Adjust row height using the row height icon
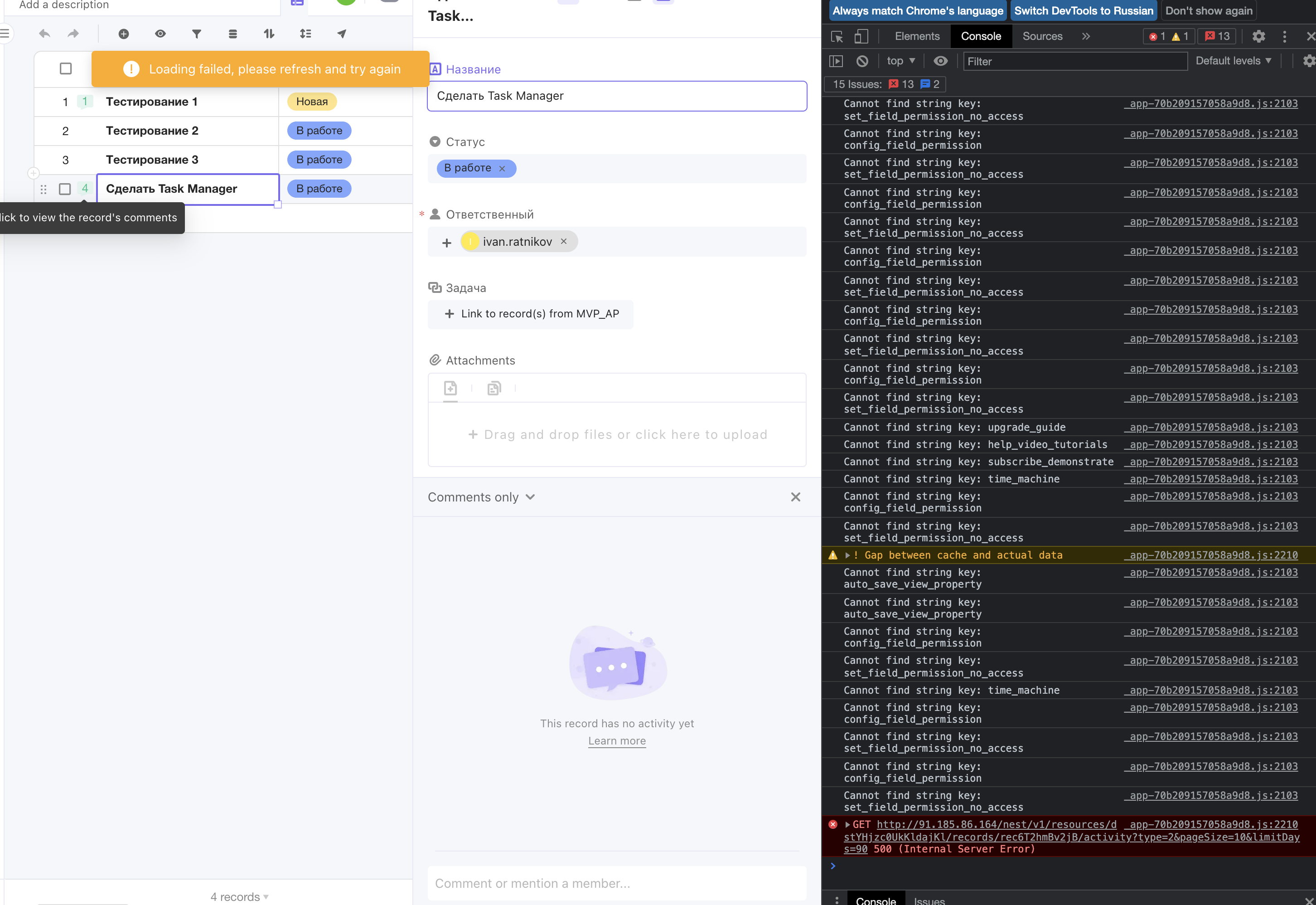This screenshot has height=905, width=1316. tap(305, 34)
